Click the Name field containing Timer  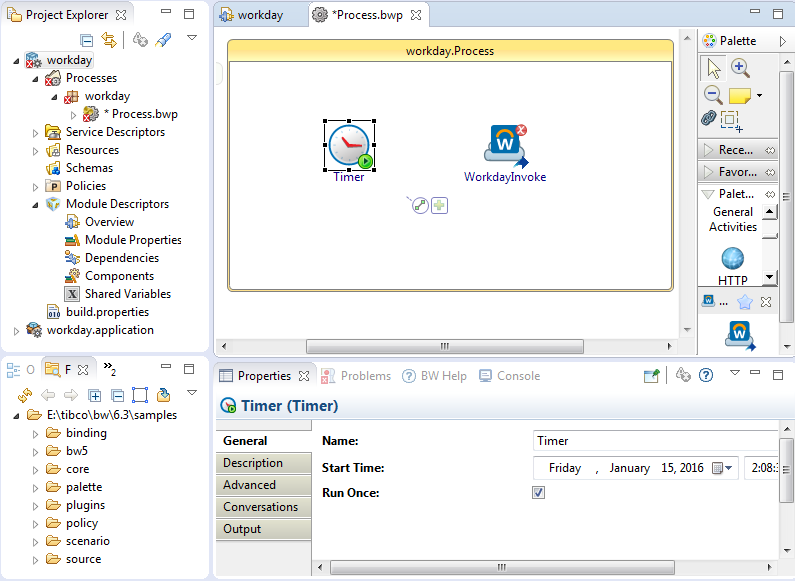tap(656, 441)
